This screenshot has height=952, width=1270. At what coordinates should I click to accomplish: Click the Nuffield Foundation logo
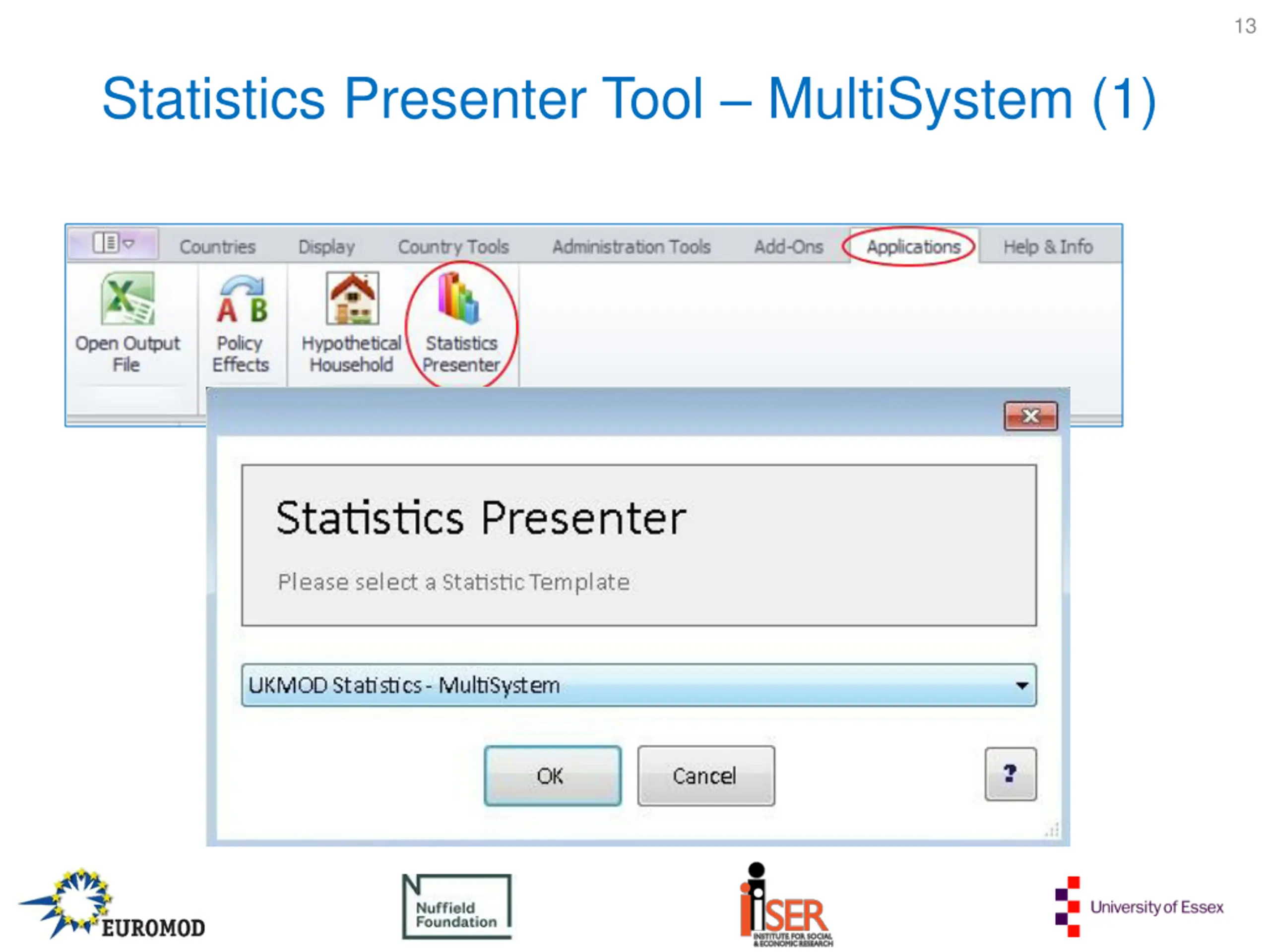tap(456, 907)
